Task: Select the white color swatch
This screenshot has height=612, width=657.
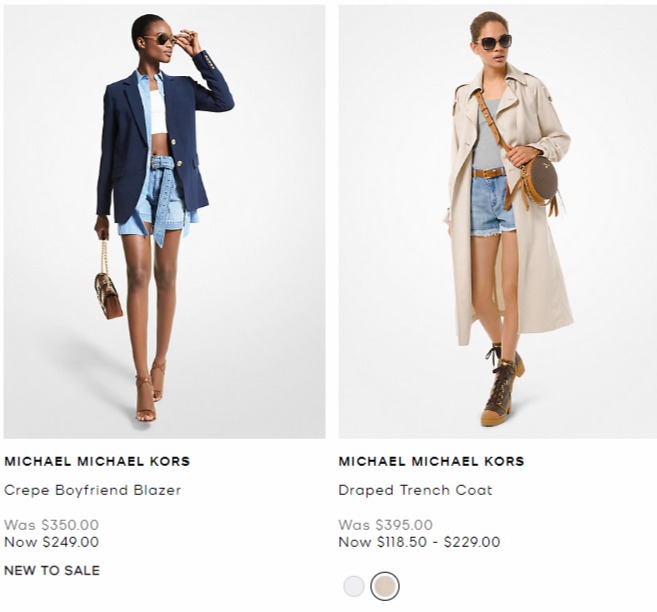Action: [x=354, y=586]
